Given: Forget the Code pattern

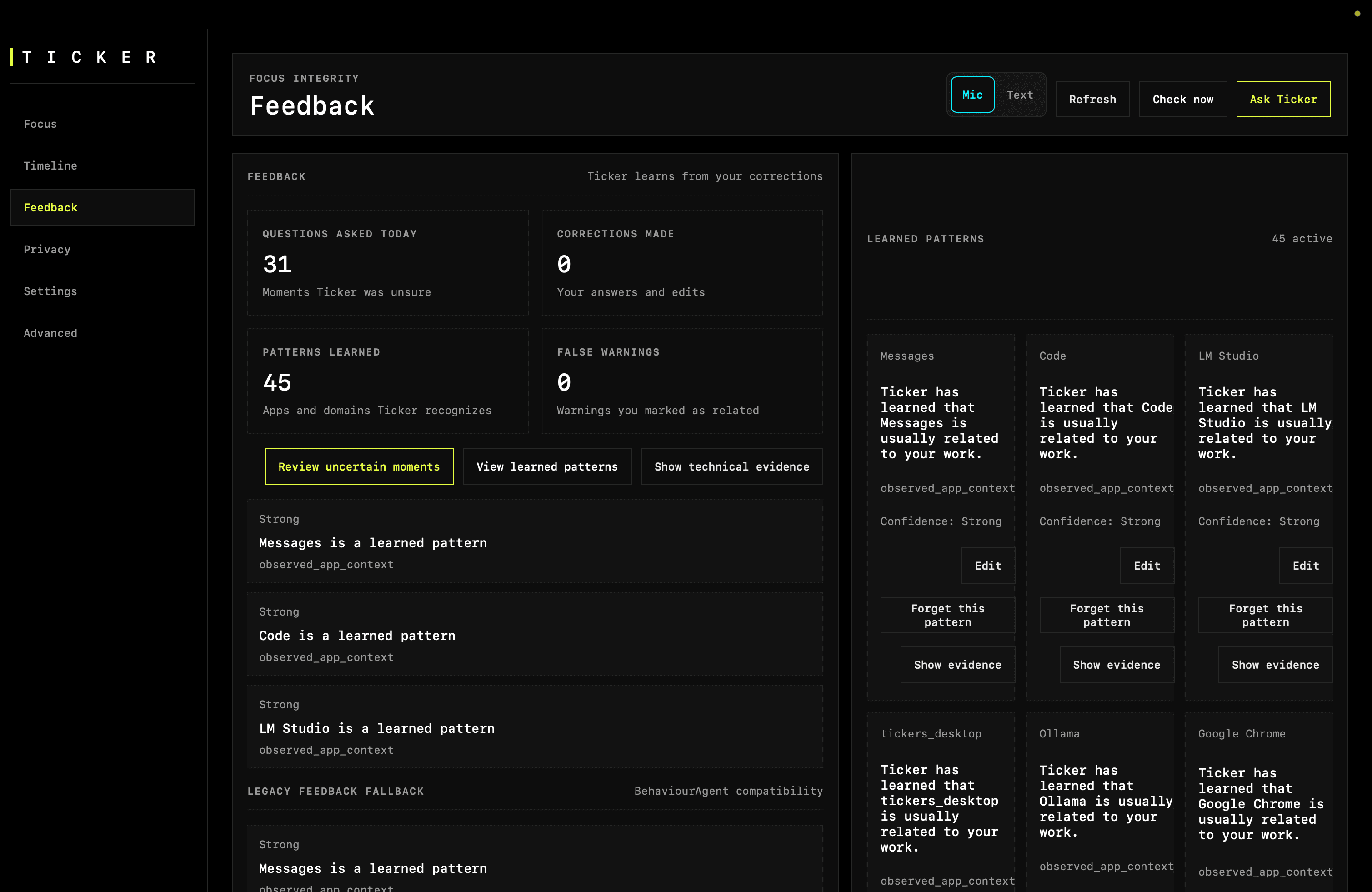Looking at the screenshot, I should click(x=1106, y=615).
